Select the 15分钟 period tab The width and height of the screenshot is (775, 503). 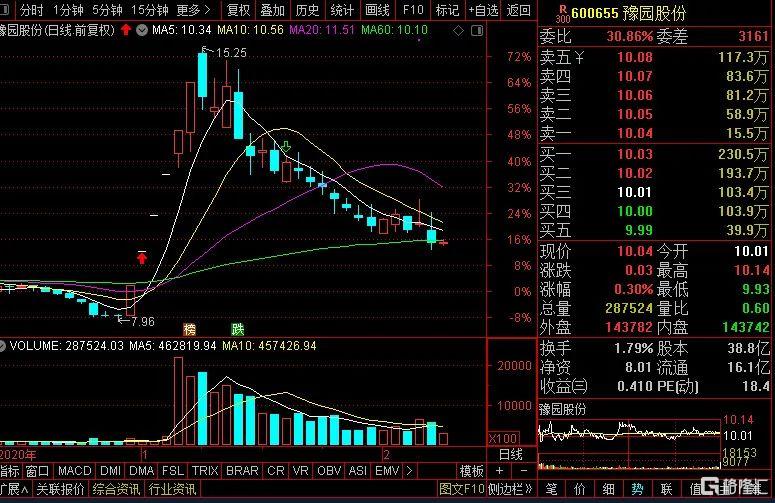(x=150, y=10)
